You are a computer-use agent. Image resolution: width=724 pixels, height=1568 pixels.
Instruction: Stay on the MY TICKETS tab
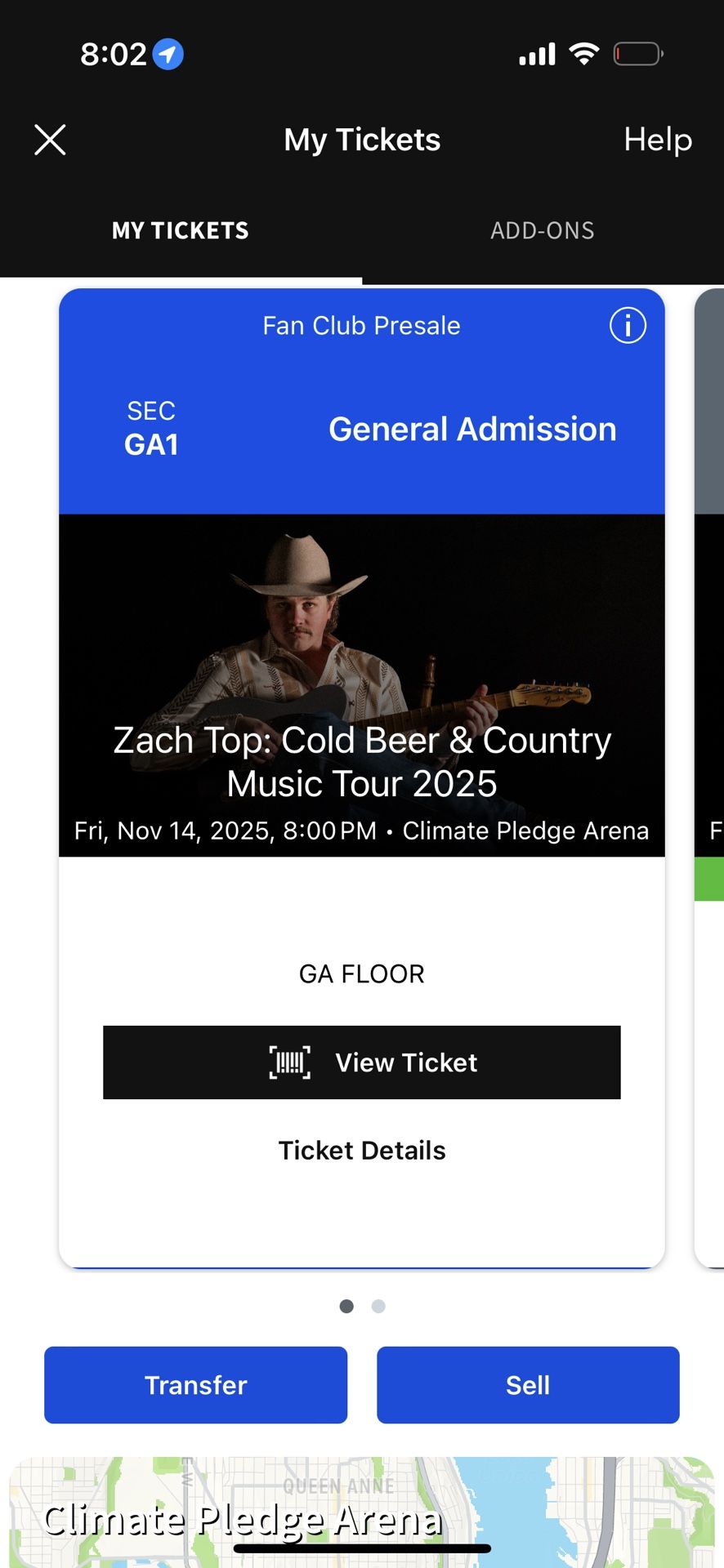pyautogui.click(x=180, y=230)
